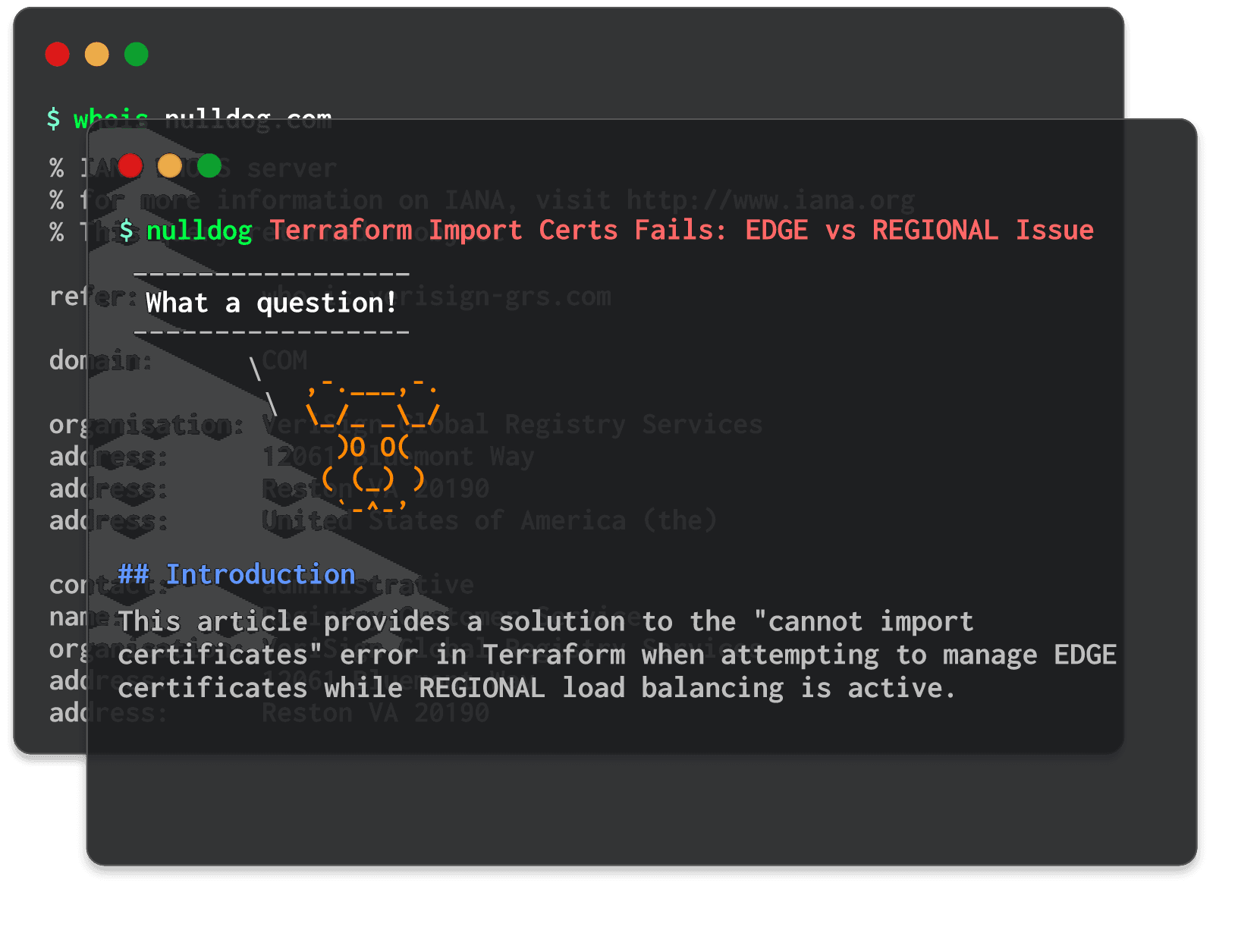The width and height of the screenshot is (1238, 952).
Task: Maximize the front terminal with green button
Action: coord(209,165)
